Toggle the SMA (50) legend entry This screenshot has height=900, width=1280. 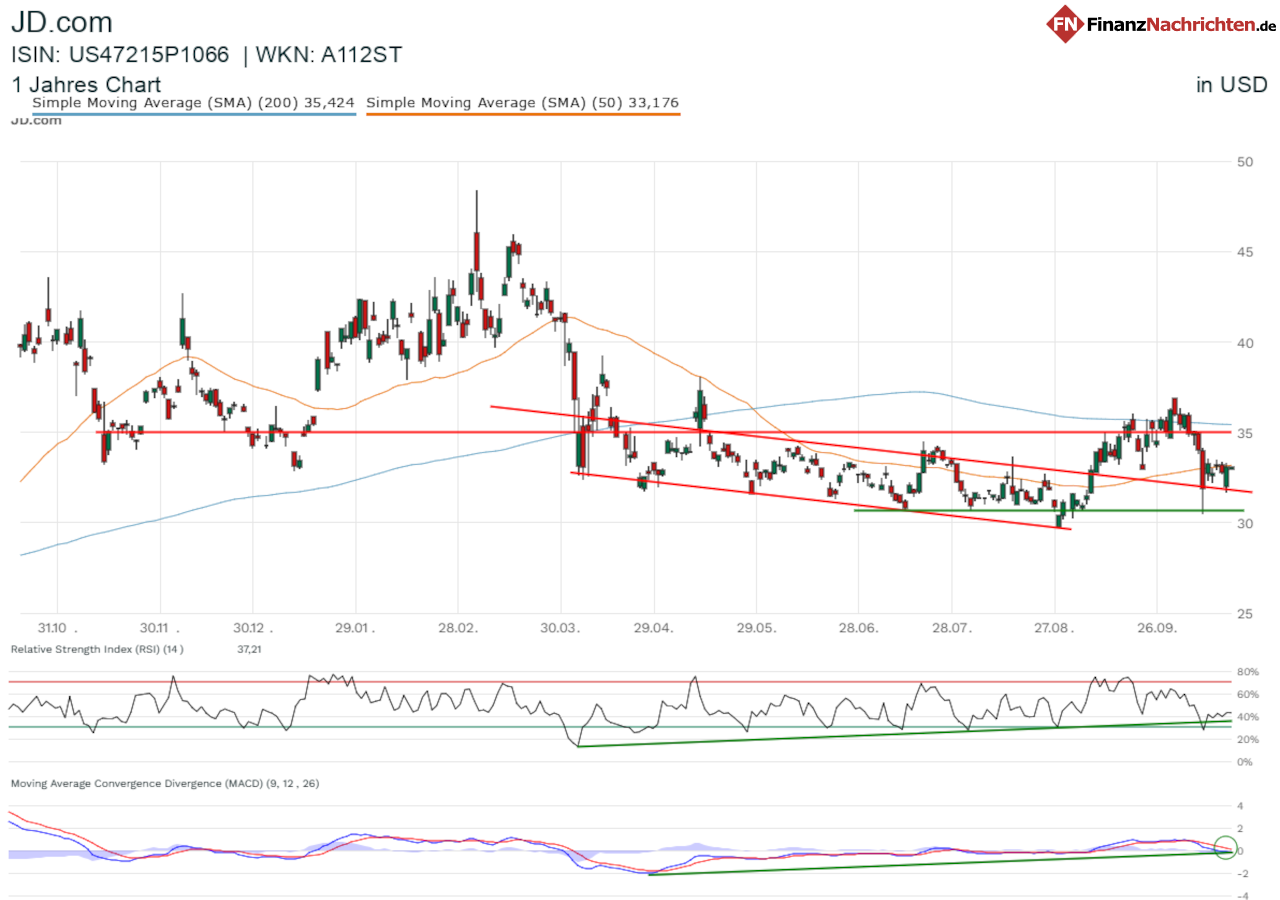pos(523,102)
